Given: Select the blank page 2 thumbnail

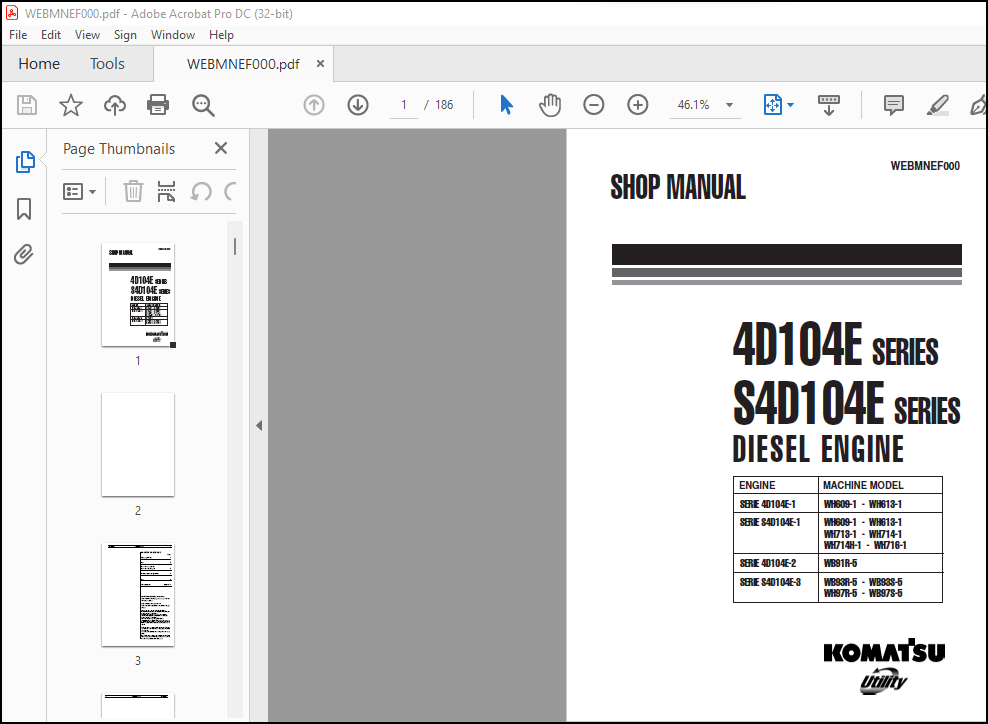Looking at the screenshot, I should pyautogui.click(x=138, y=445).
